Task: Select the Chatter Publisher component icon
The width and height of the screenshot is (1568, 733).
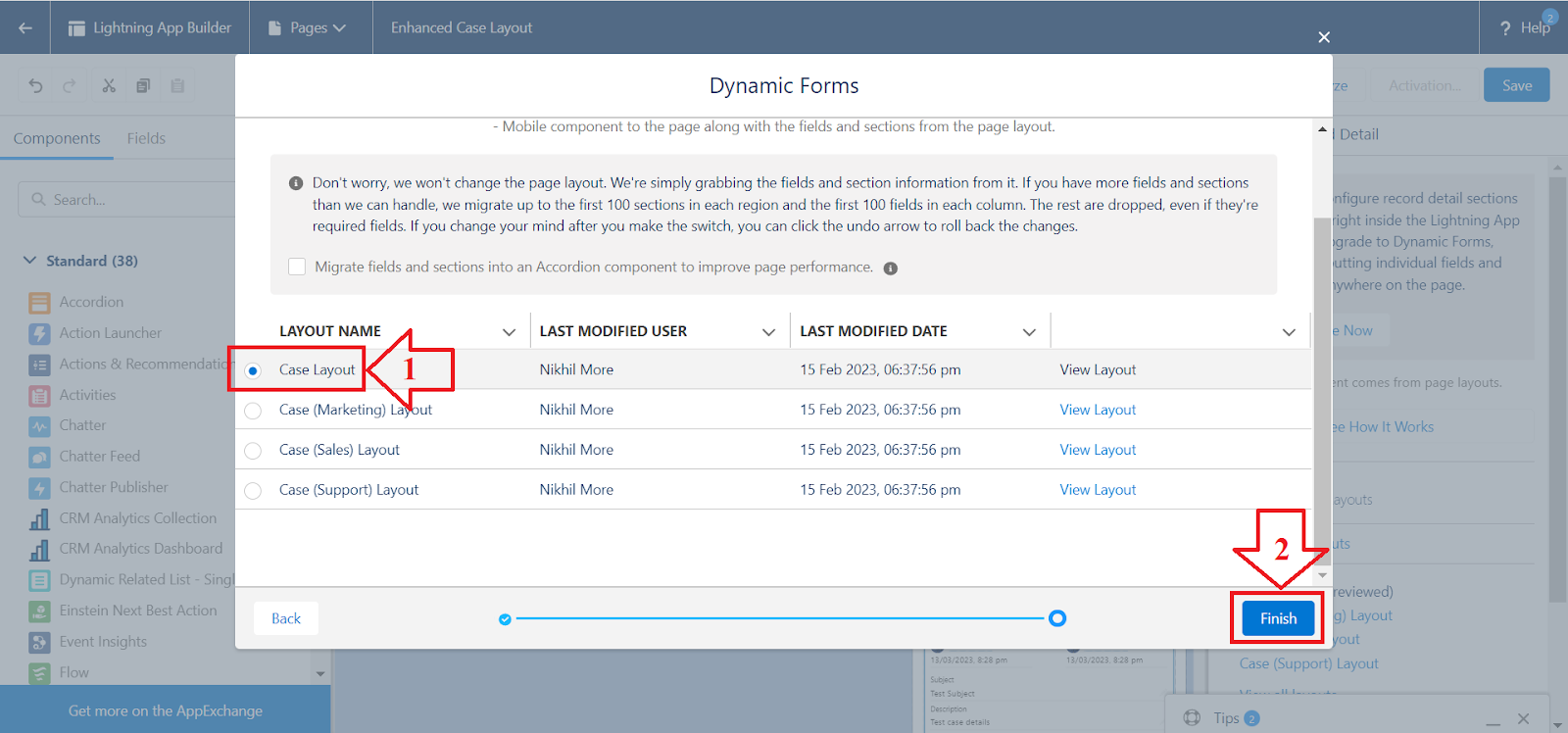Action: pos(39,488)
